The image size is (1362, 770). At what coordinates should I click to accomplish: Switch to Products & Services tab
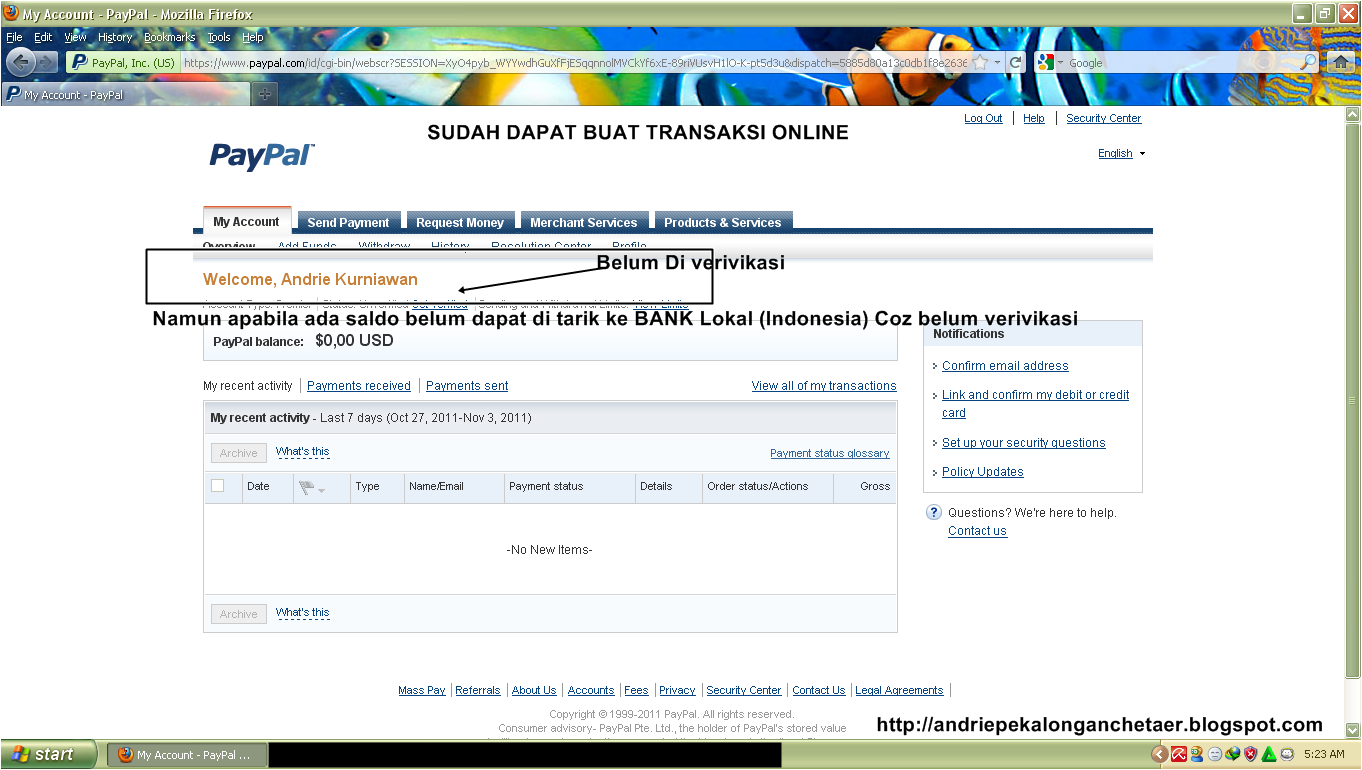(722, 222)
